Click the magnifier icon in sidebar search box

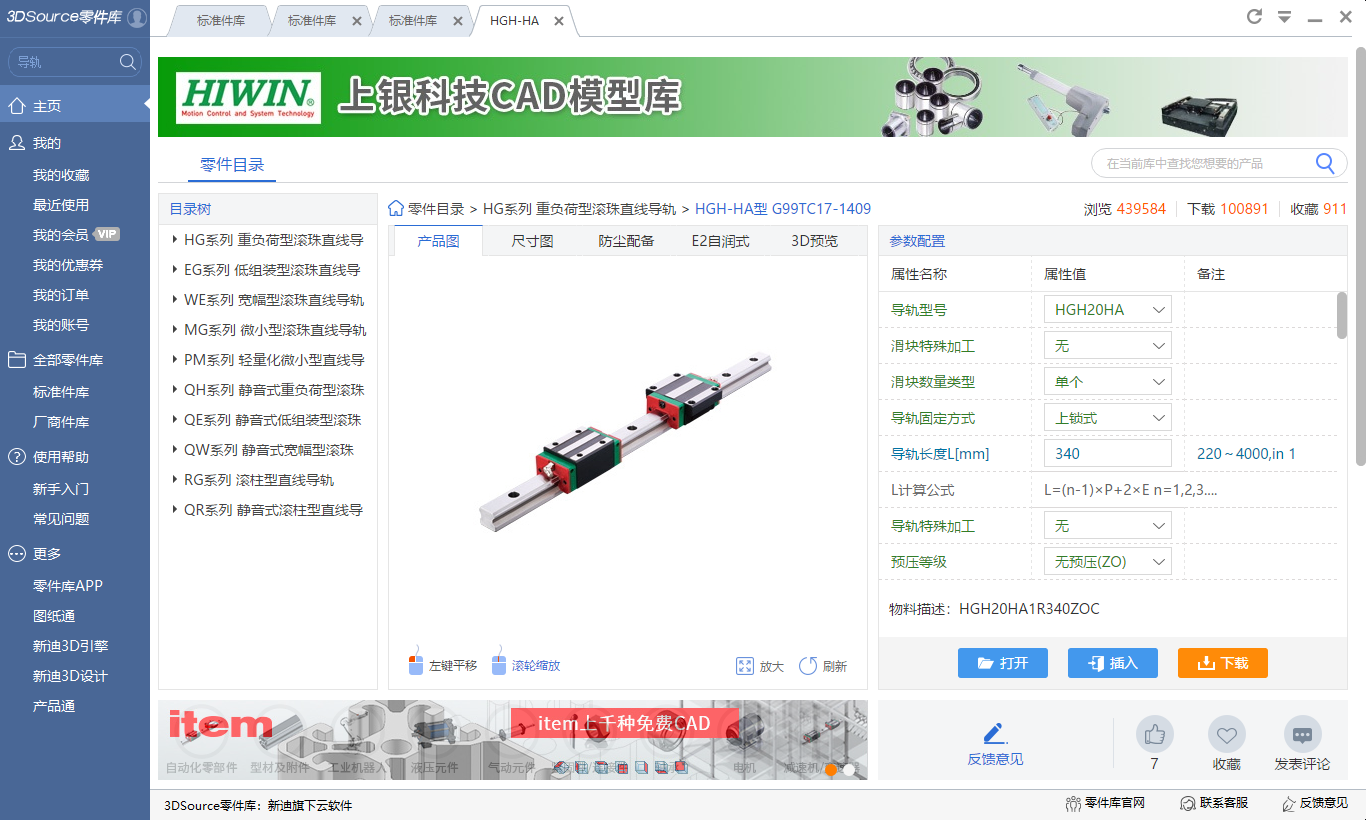coord(128,62)
